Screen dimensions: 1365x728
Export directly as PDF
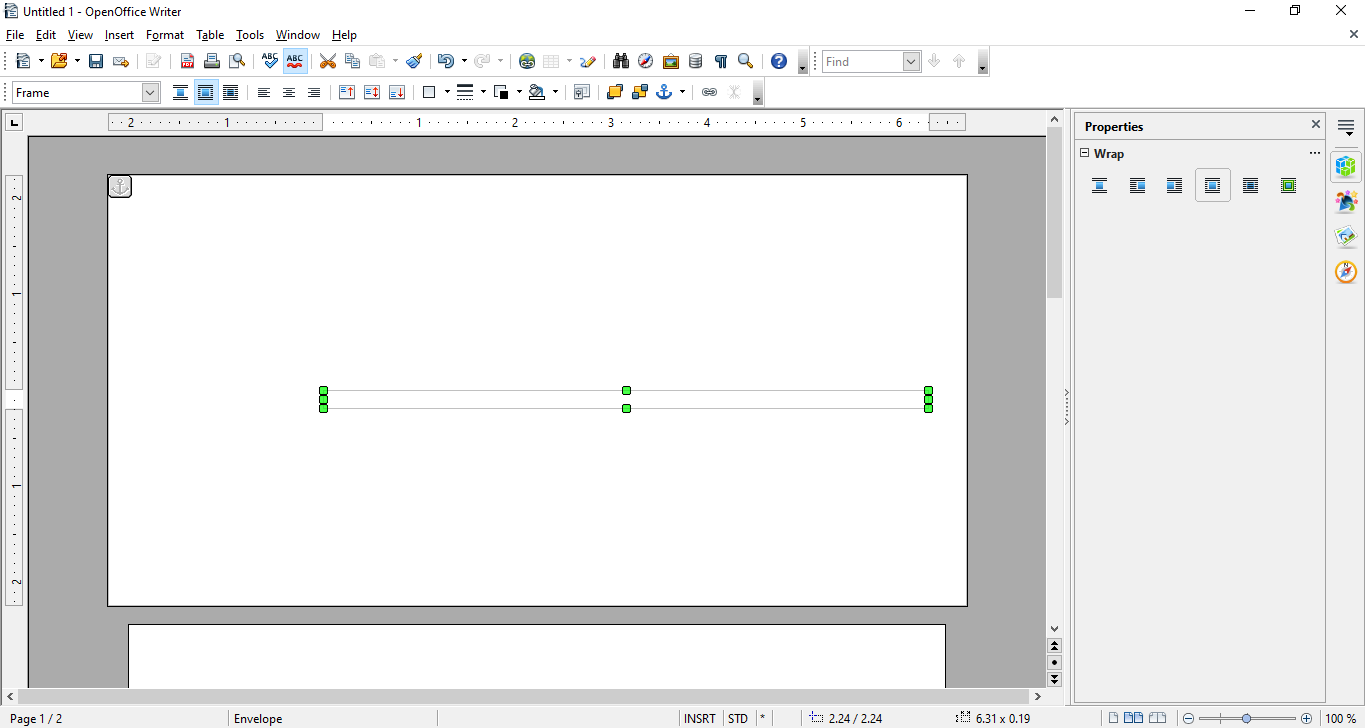pyautogui.click(x=187, y=61)
